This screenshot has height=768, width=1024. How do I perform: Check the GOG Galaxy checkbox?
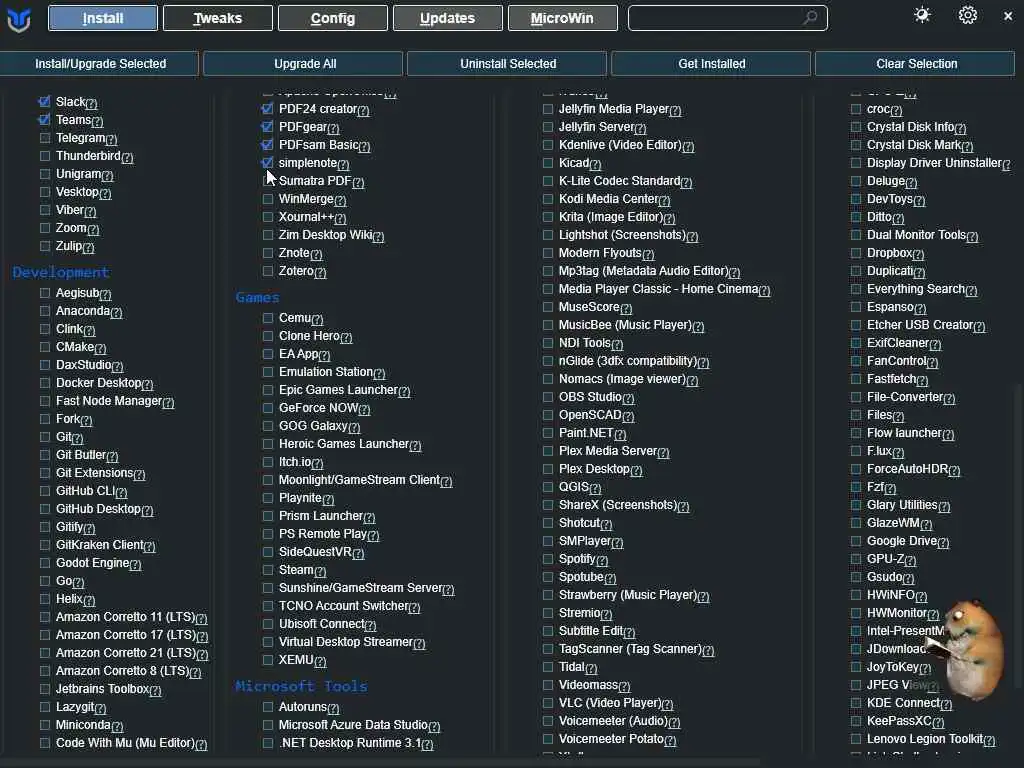click(x=268, y=426)
